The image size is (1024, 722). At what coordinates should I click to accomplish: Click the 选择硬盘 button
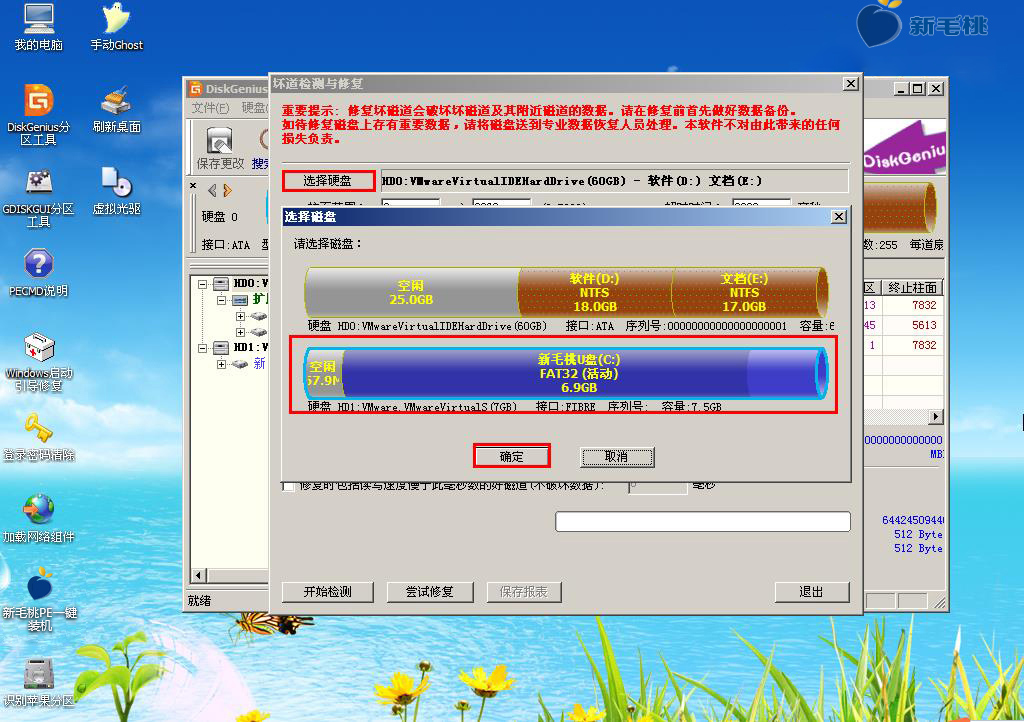tap(328, 181)
